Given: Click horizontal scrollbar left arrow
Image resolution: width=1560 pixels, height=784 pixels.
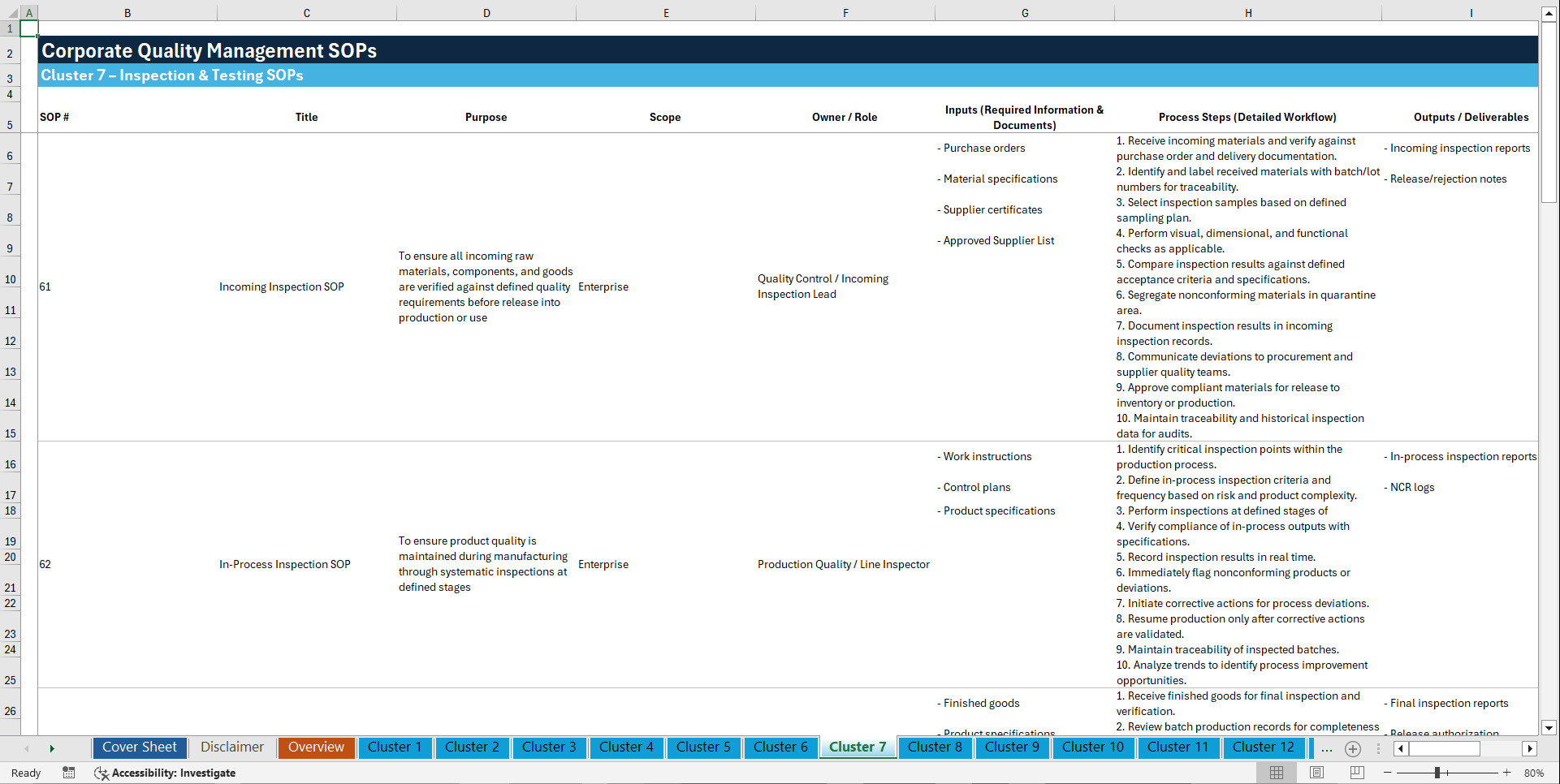Looking at the screenshot, I should pyautogui.click(x=1400, y=748).
